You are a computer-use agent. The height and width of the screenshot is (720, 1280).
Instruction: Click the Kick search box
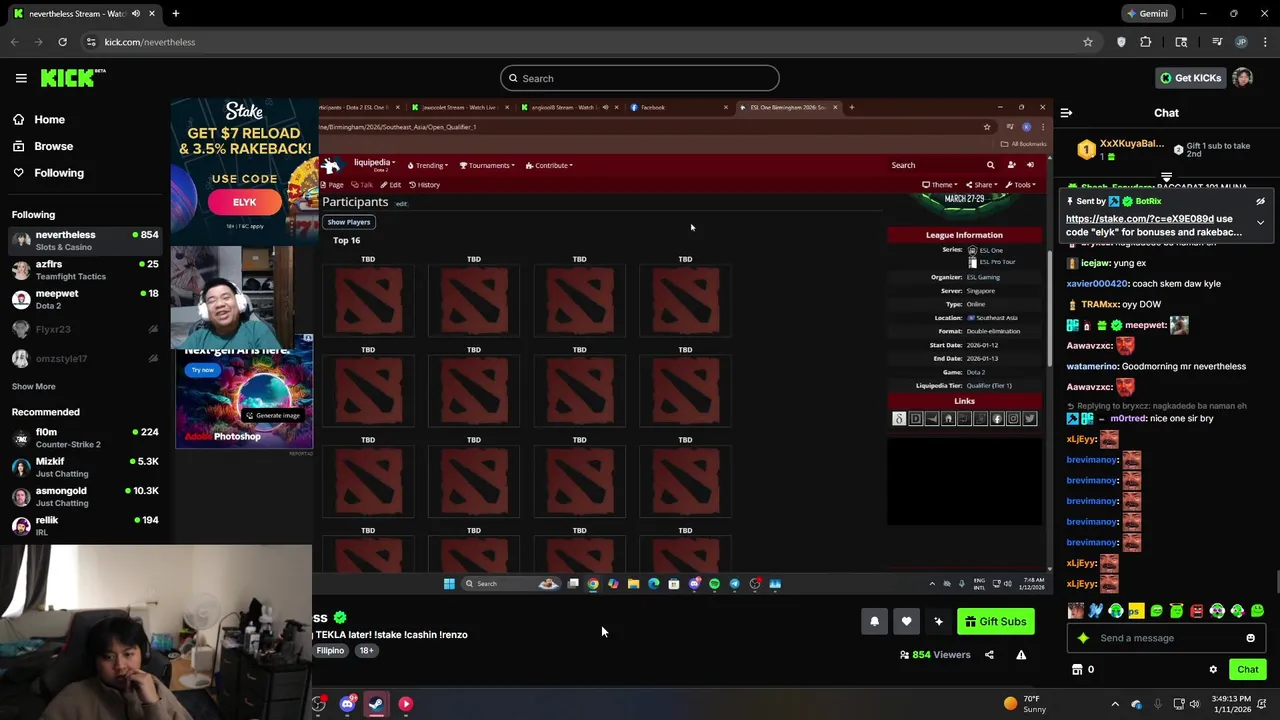coord(640,78)
